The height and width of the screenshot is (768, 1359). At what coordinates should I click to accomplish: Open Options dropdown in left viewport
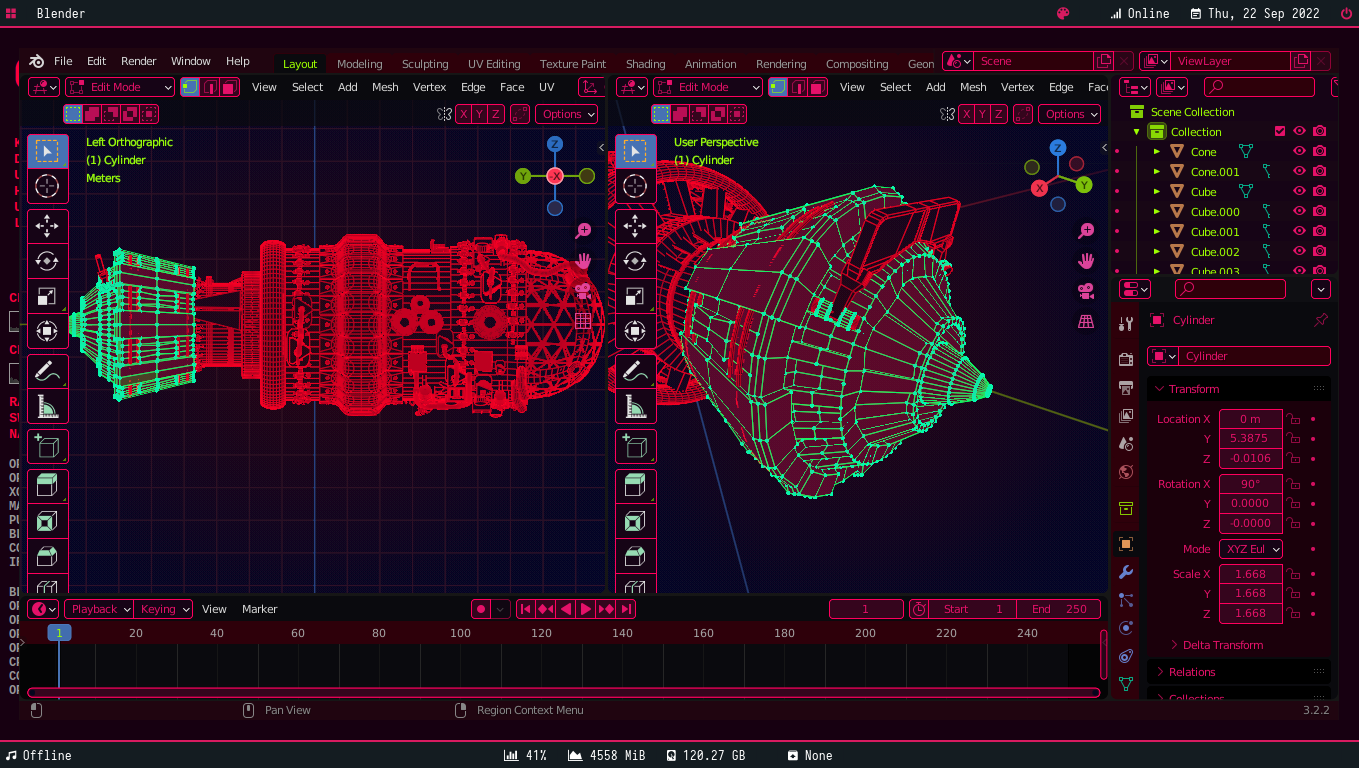(567, 114)
